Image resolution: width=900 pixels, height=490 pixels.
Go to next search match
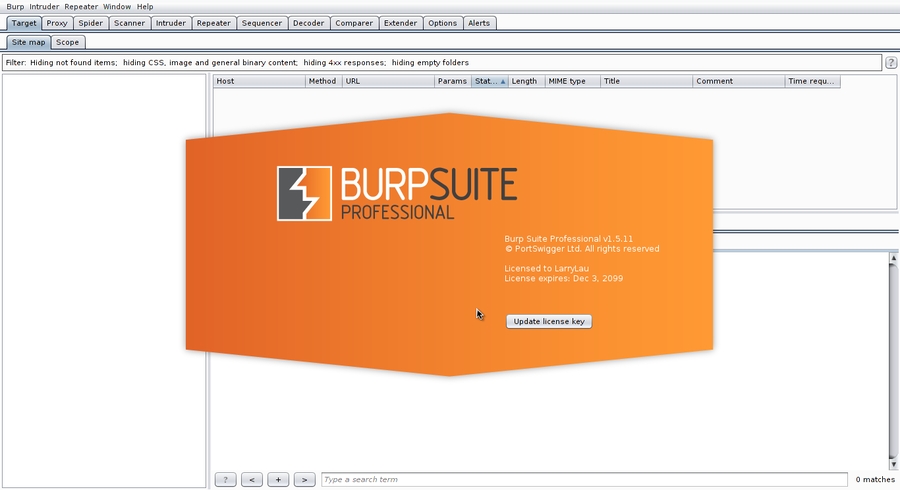(x=304, y=480)
